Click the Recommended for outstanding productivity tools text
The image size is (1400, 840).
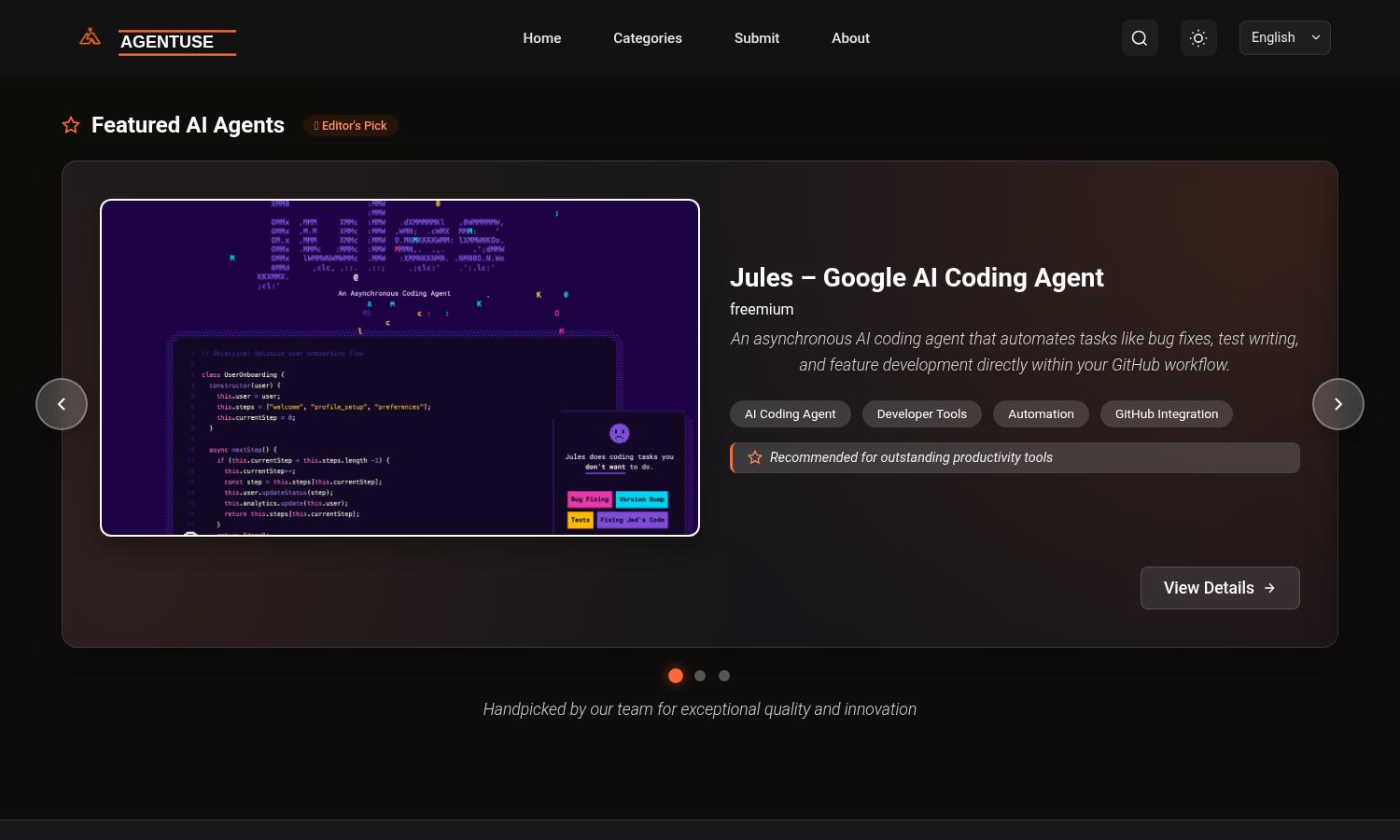[911, 457]
